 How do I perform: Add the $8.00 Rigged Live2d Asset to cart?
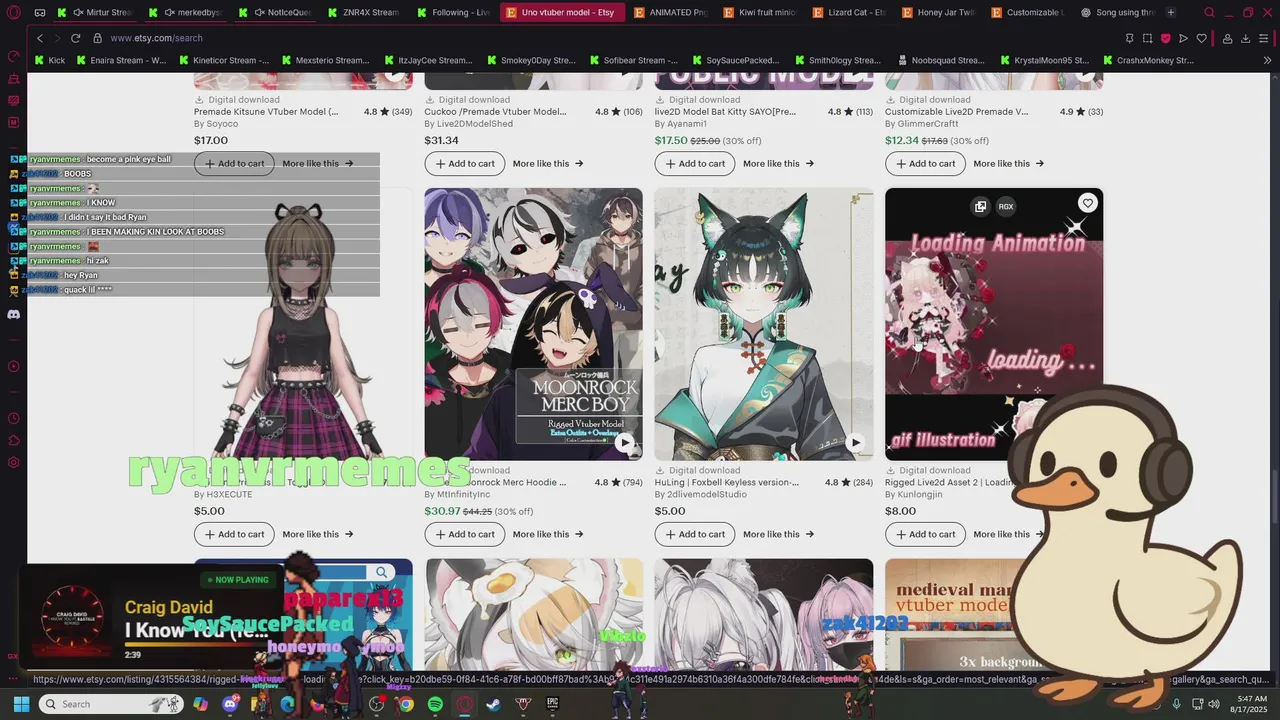coord(925,534)
